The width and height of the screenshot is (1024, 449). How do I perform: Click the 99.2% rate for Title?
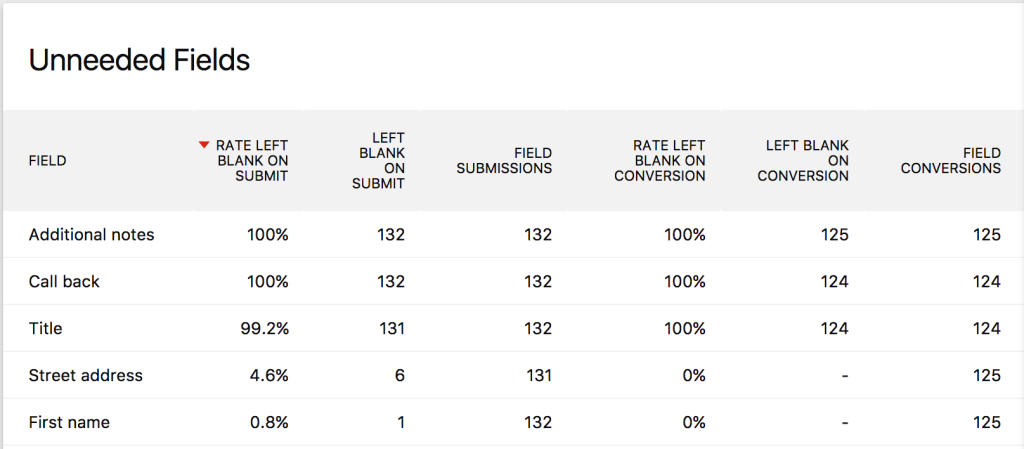coord(265,329)
